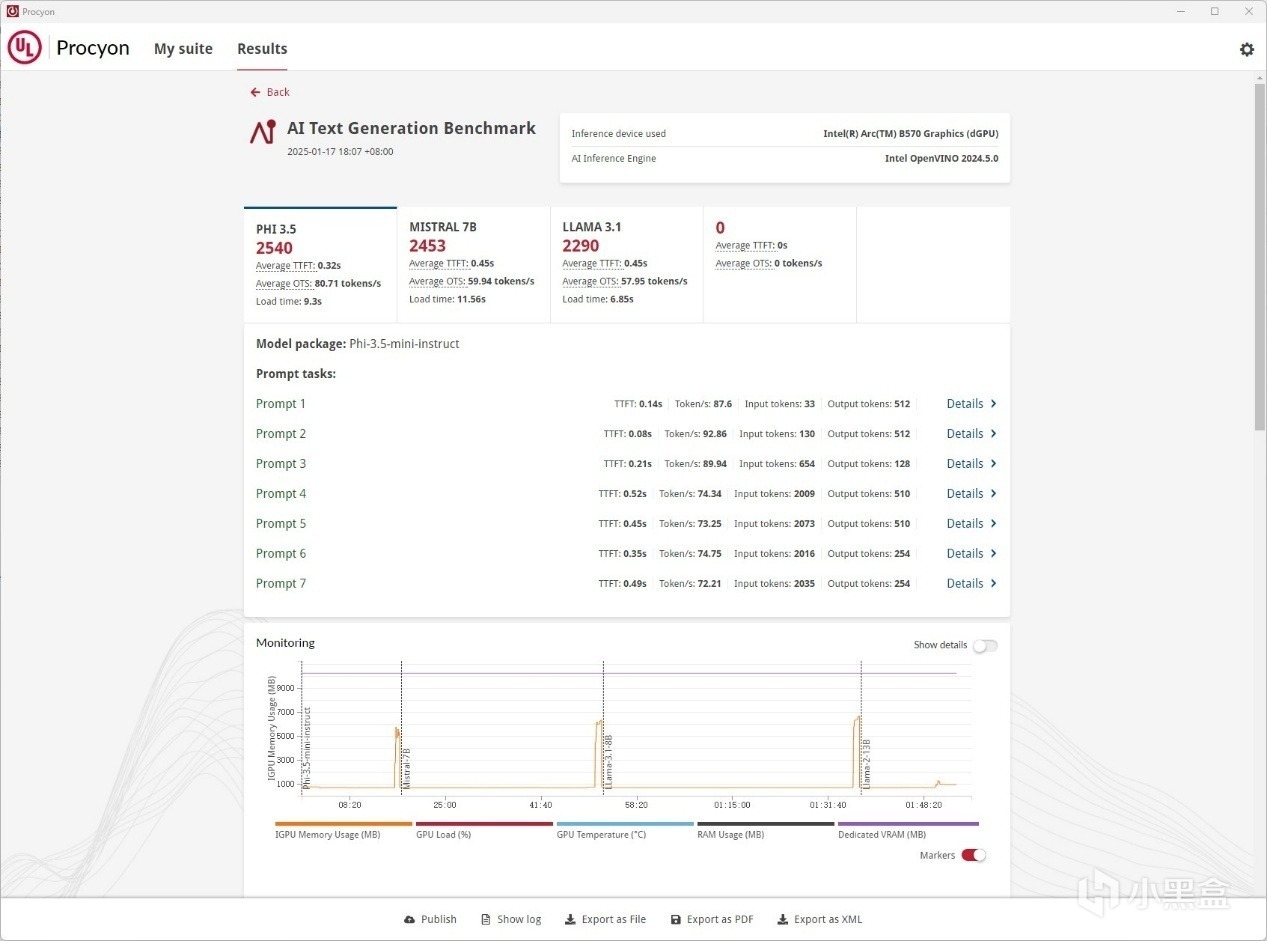Open Details for Prompt 4
The height and width of the screenshot is (941, 1267).
pos(972,494)
